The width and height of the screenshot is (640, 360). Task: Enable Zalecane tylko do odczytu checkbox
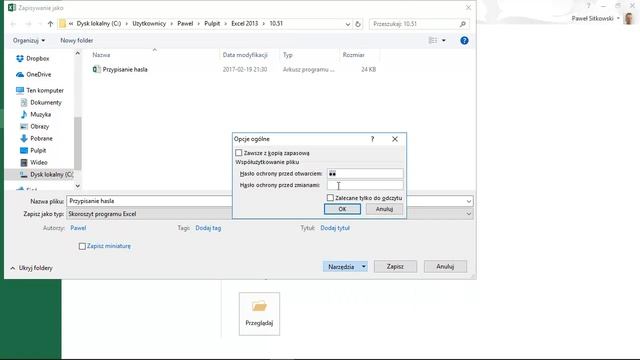[x=330, y=198]
